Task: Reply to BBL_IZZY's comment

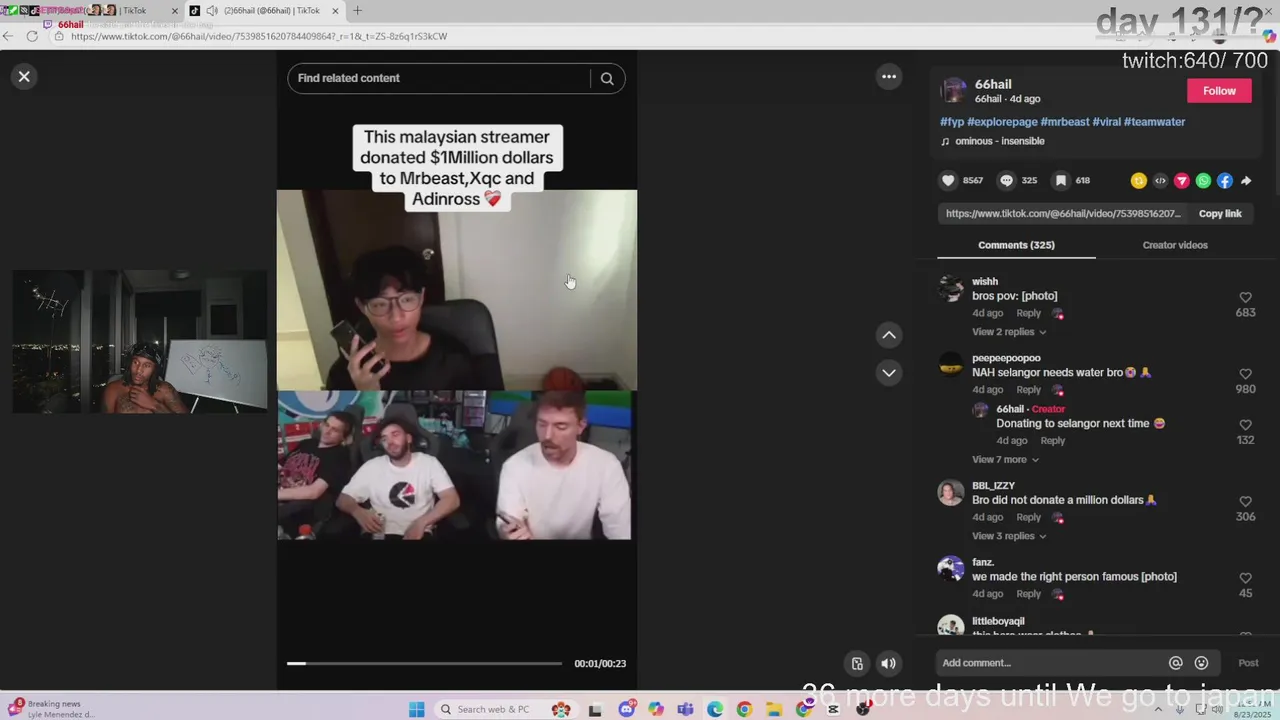Action: tap(1028, 517)
